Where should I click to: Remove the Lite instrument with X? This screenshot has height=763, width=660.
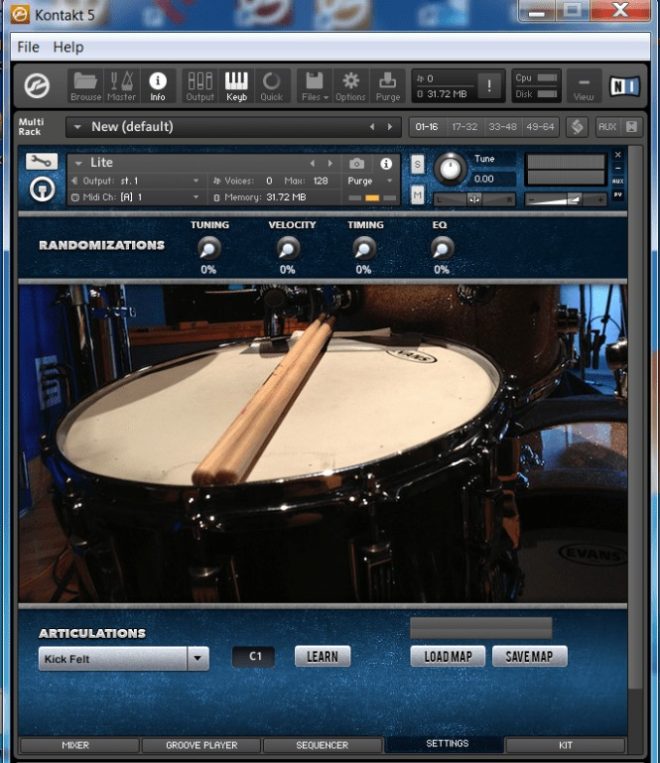[618, 155]
